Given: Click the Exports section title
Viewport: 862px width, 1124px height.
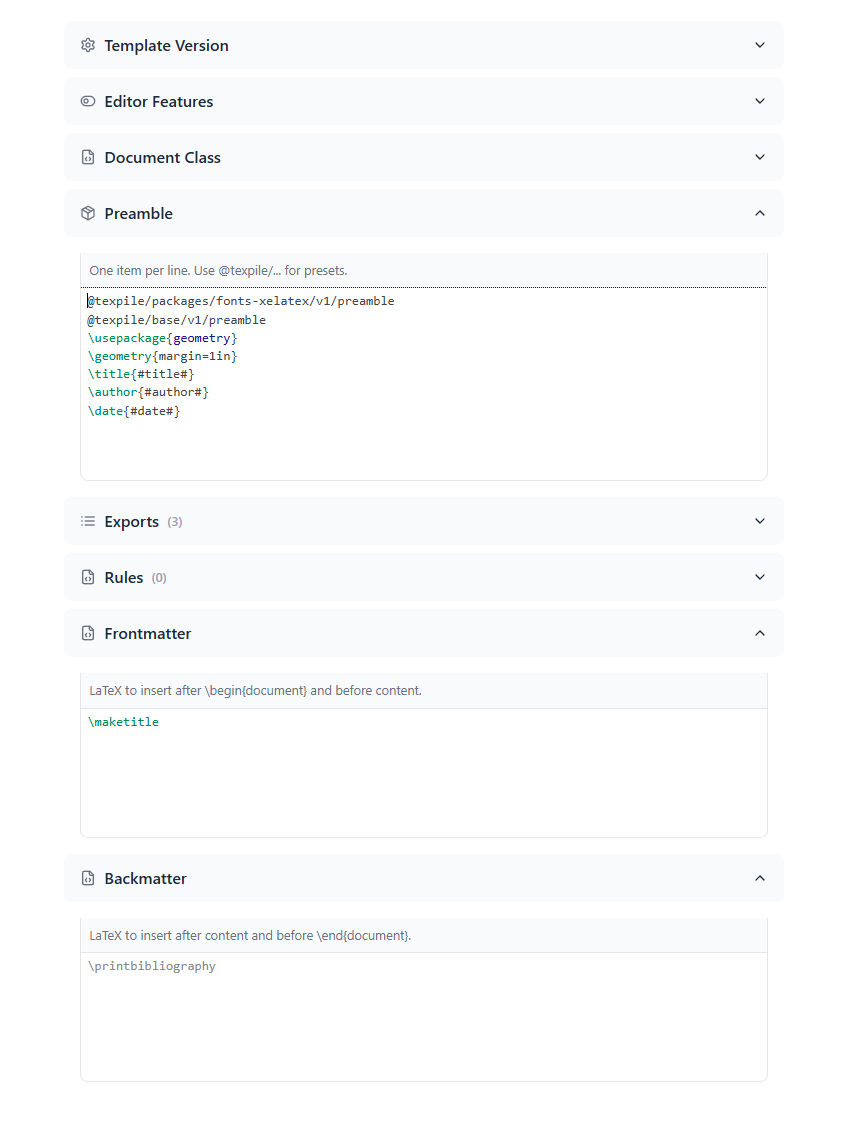Looking at the screenshot, I should pyautogui.click(x=132, y=521).
